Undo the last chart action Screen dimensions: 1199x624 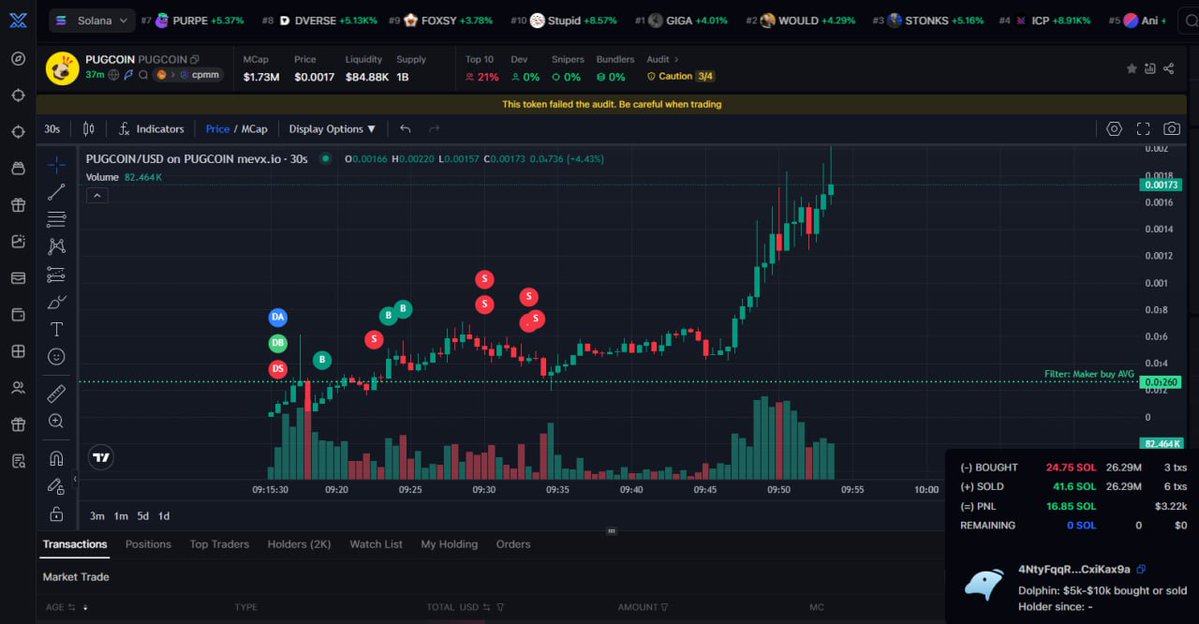coord(405,128)
